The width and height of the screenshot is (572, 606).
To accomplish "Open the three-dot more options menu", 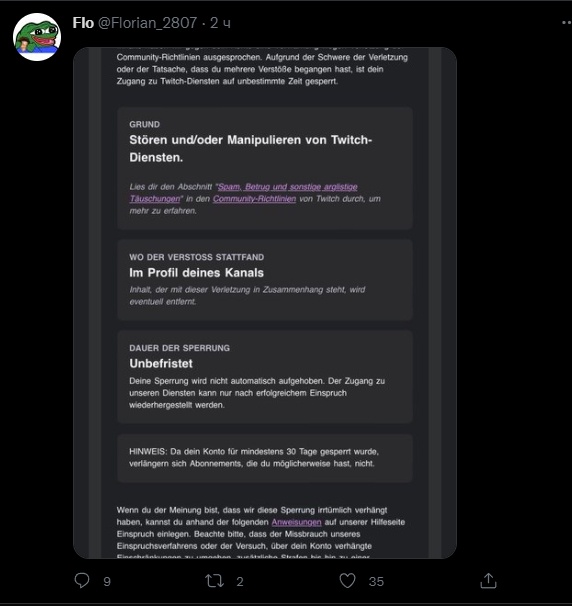I will [x=567, y=23].
